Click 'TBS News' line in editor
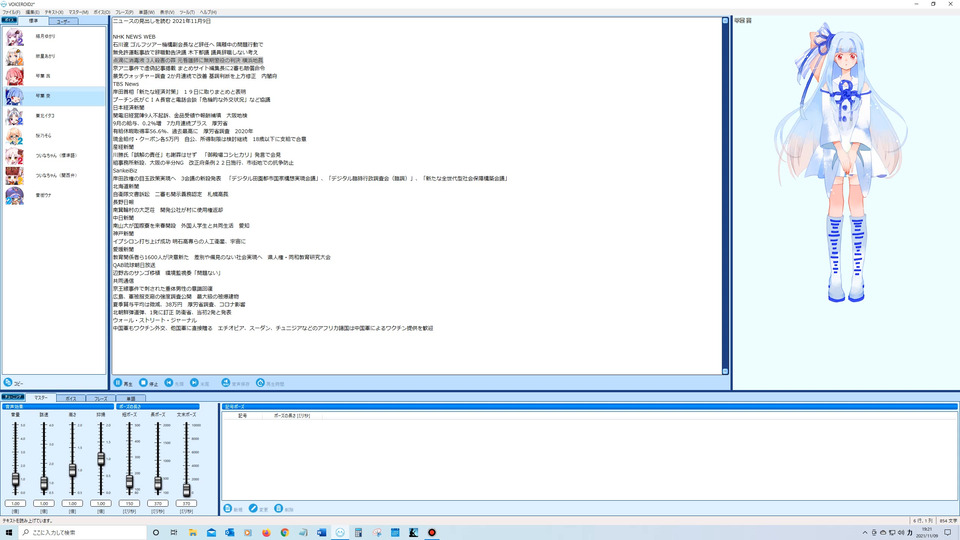 (126, 84)
